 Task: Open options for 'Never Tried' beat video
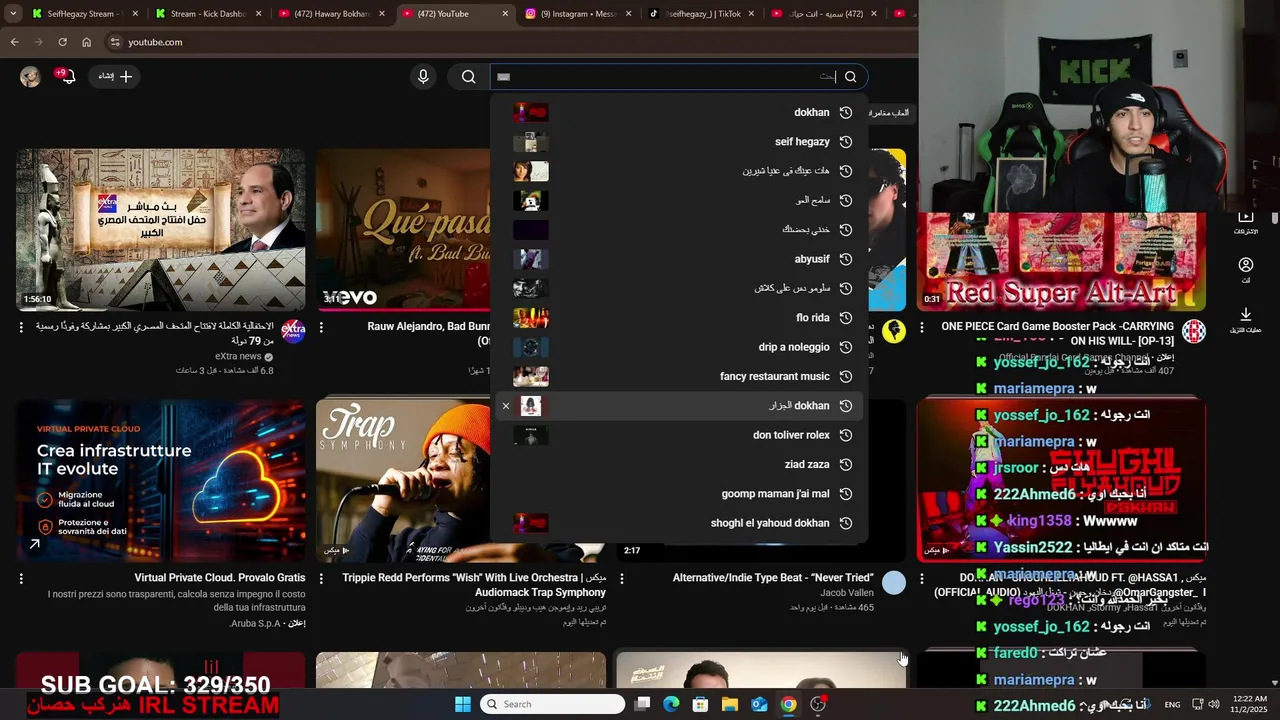pos(621,578)
